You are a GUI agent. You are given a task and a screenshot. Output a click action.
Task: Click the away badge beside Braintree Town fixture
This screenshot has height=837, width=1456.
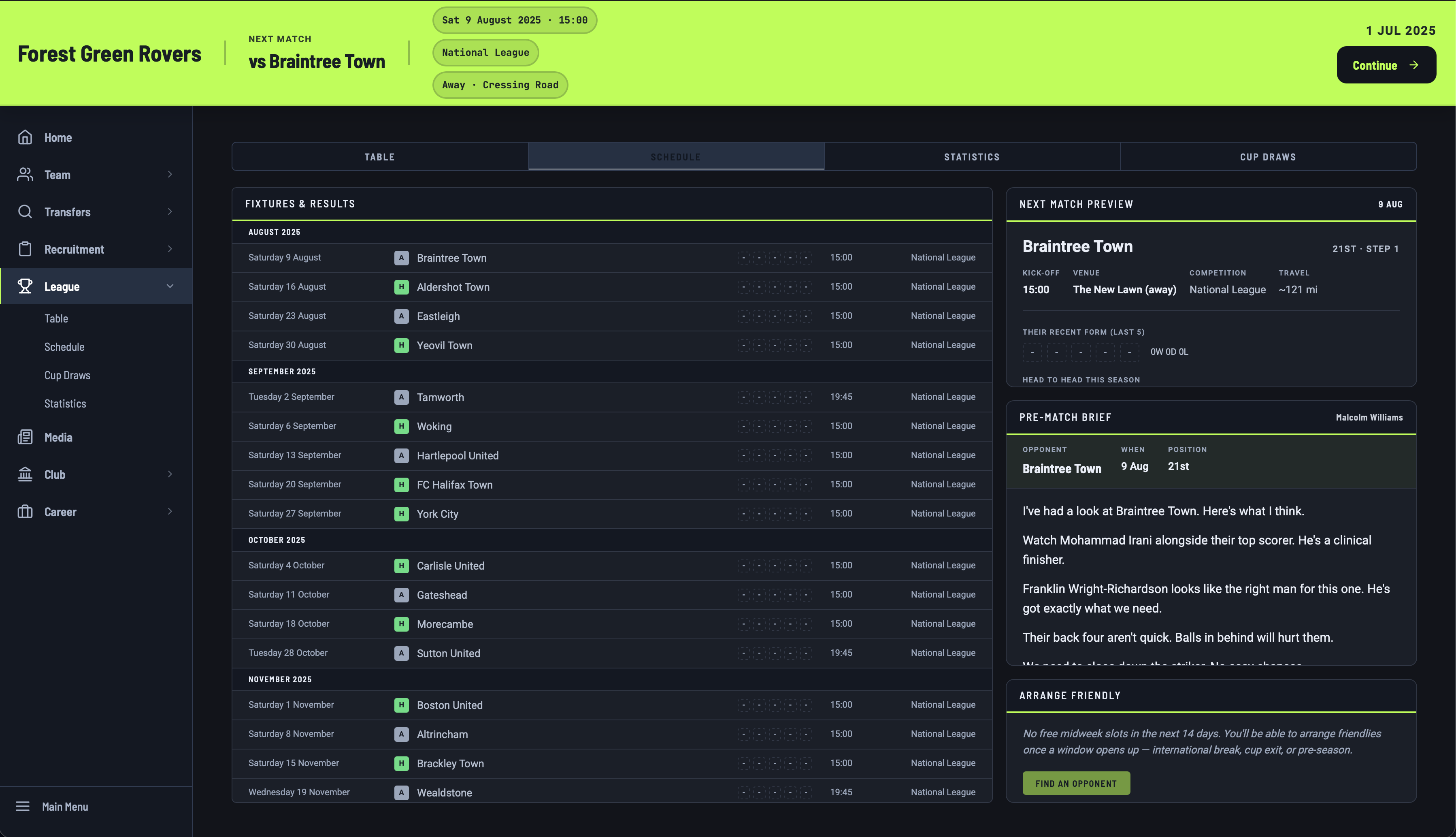pos(402,258)
